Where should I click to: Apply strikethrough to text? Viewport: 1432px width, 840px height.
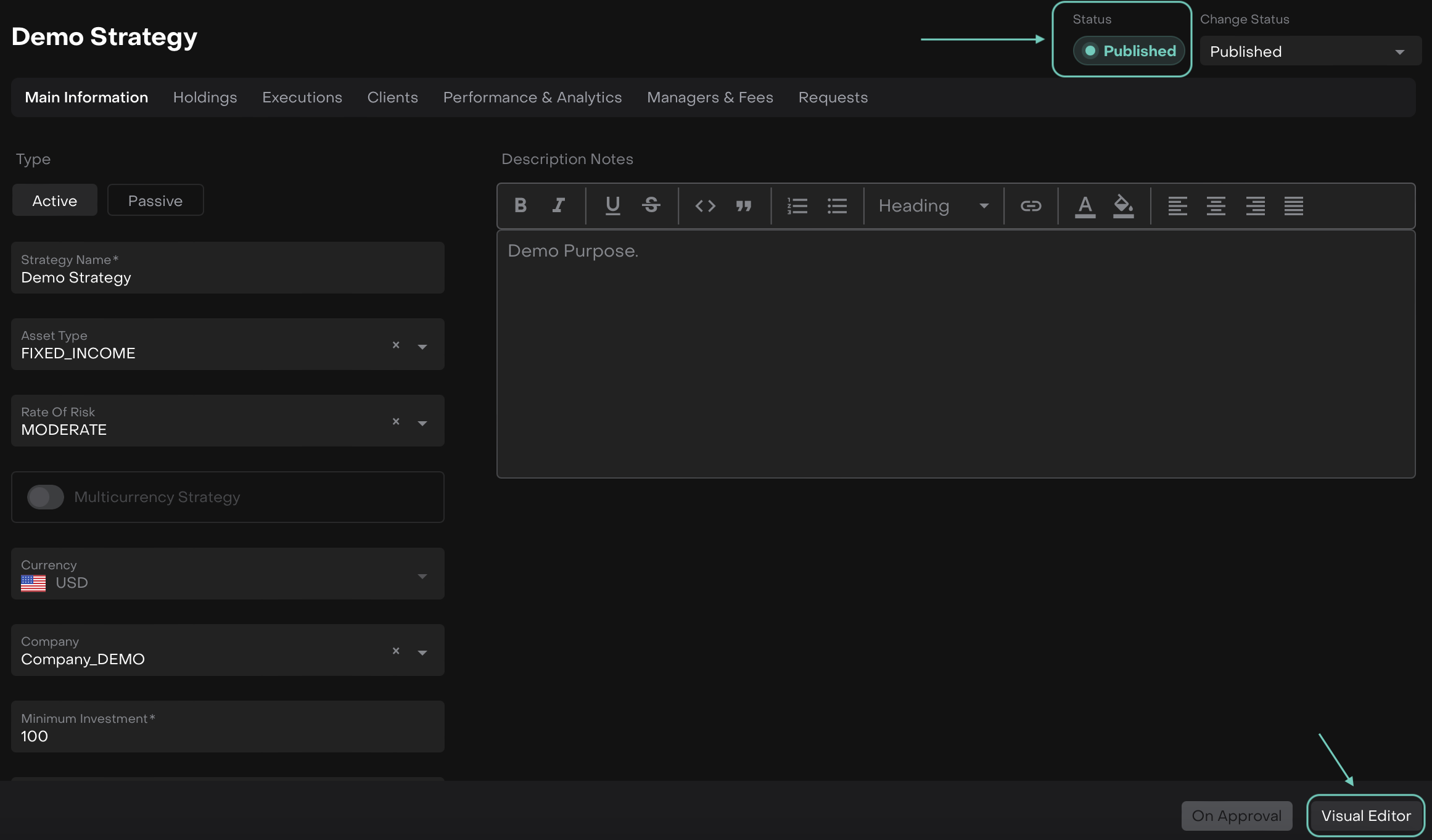pyautogui.click(x=651, y=205)
